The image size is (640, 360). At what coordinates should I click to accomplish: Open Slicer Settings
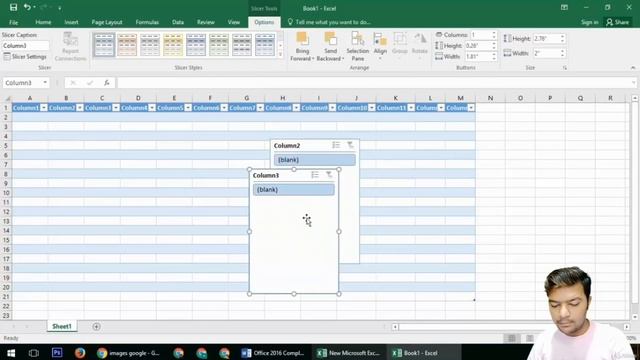(25, 57)
